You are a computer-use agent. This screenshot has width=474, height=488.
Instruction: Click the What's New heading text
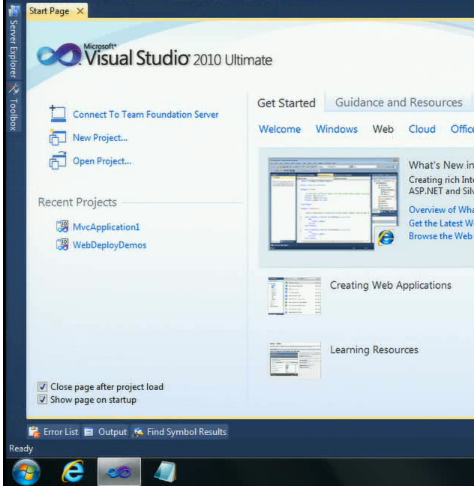click(441, 165)
